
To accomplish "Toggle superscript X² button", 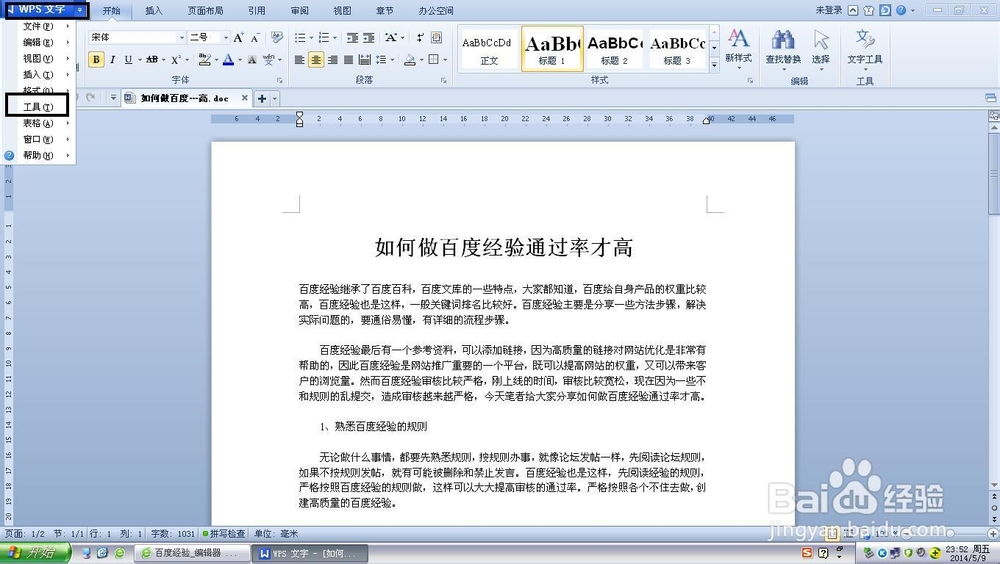I will point(176,59).
